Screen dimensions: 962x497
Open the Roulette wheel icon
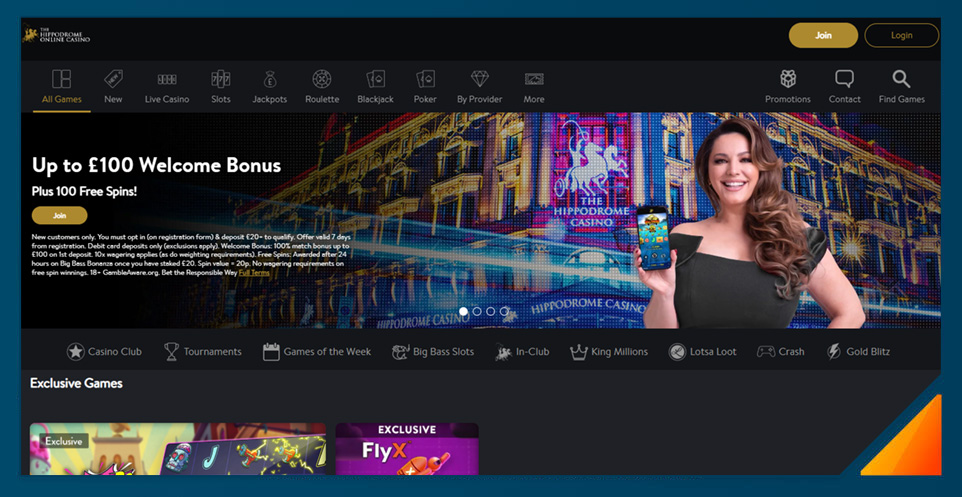click(322, 79)
